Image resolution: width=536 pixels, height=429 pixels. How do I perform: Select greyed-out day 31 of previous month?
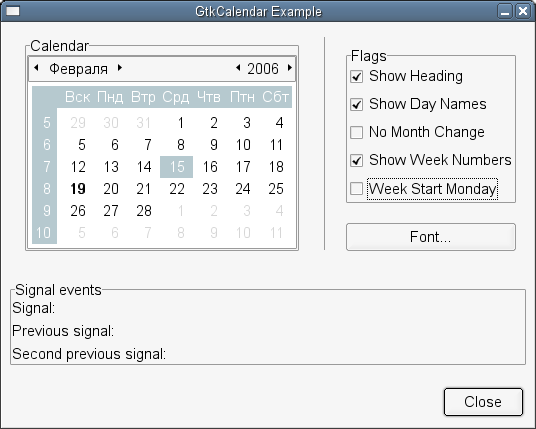tap(144, 123)
